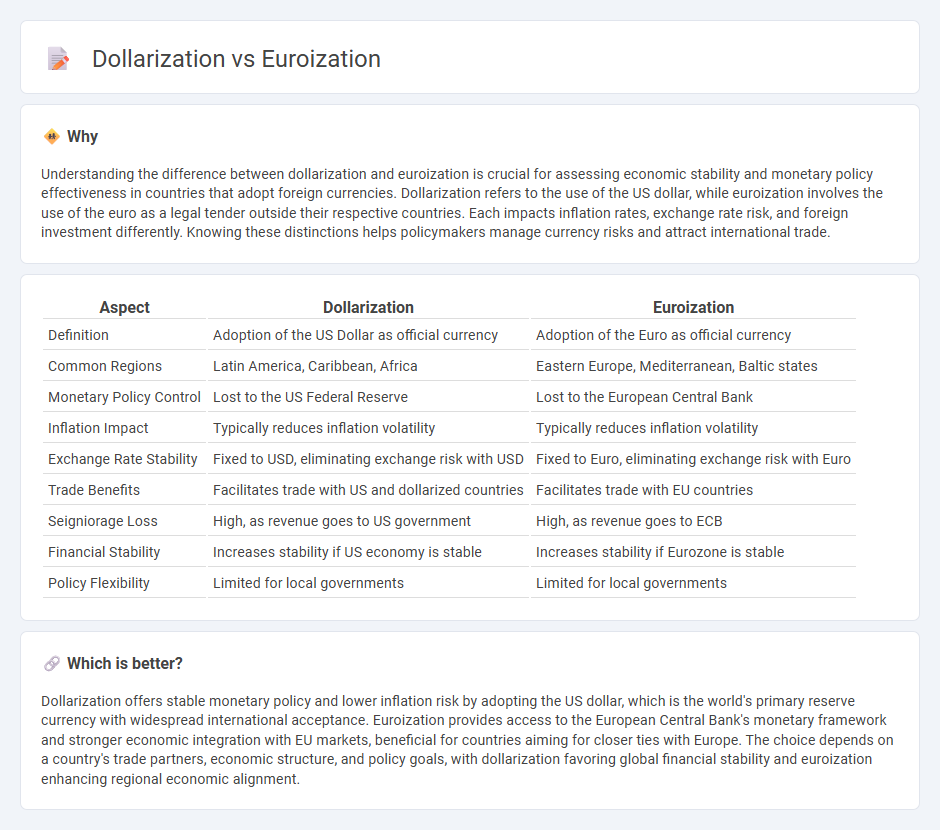940x830 pixels.
Task: Click 'Increases stability if US economy is stable'
Action: pos(347,552)
